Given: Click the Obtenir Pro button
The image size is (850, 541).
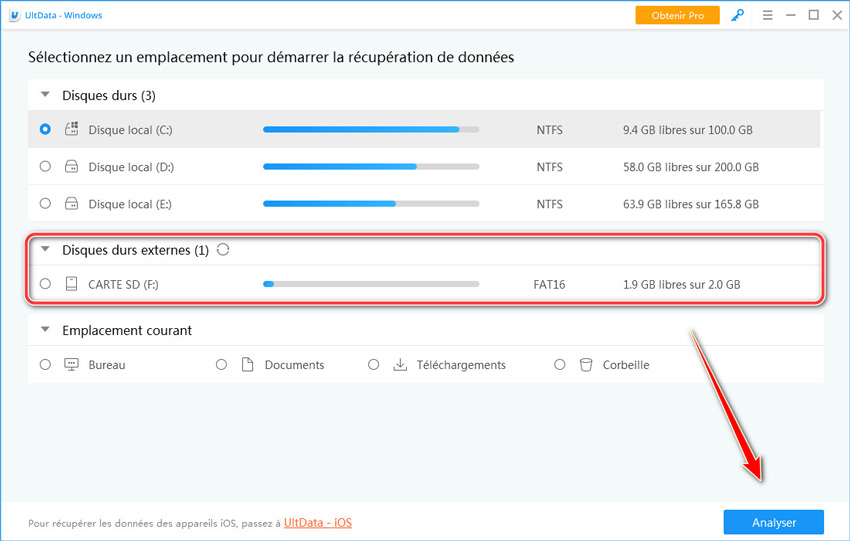Looking at the screenshot, I should pos(677,16).
